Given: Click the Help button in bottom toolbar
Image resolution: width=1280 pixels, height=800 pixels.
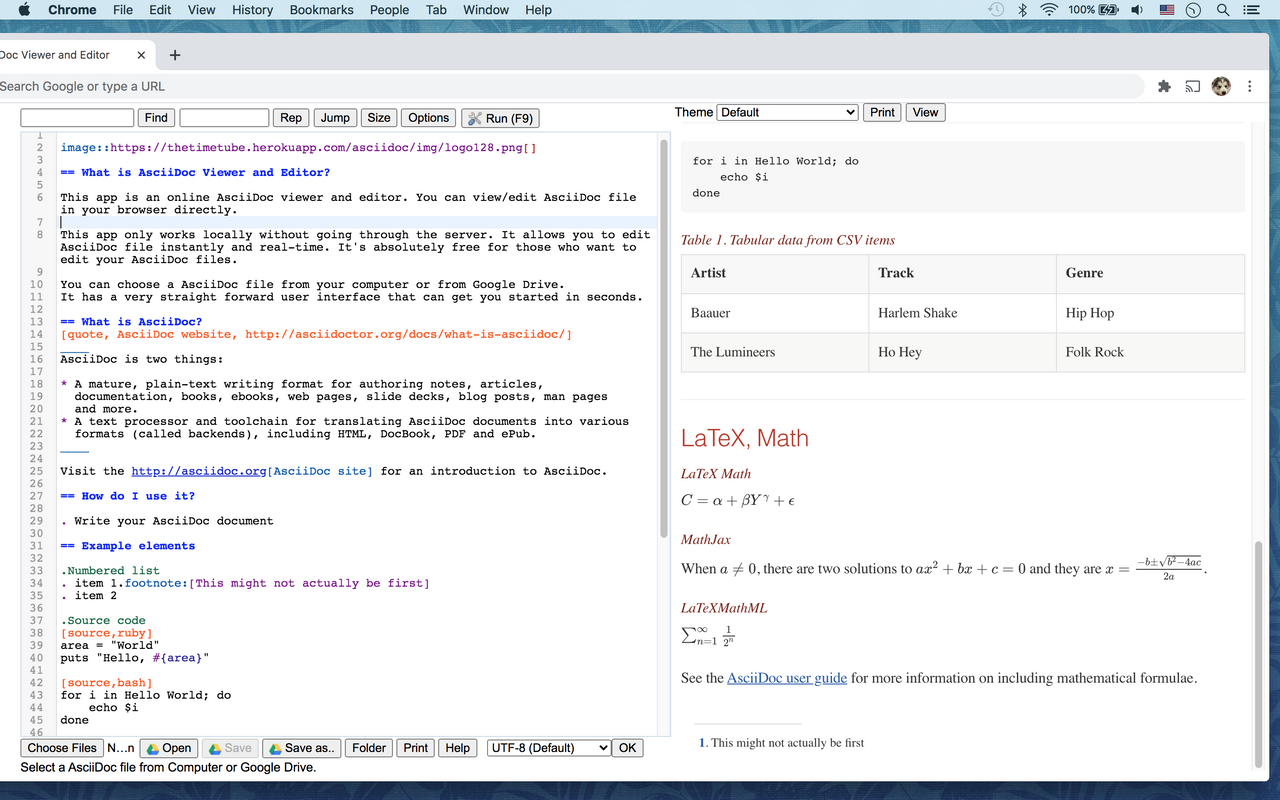Looking at the screenshot, I should tap(458, 748).
